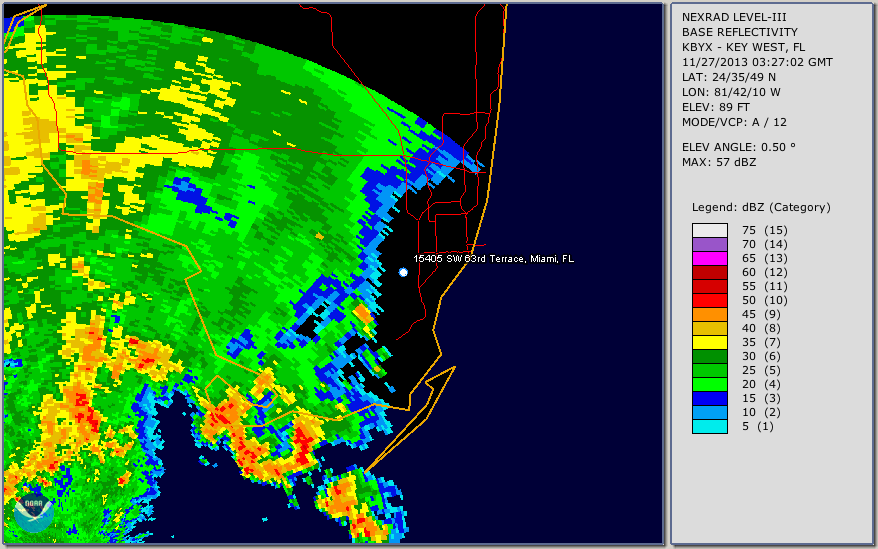Click the LAT: 24/35/49 N text
878x549 pixels.
pyautogui.click(x=728, y=77)
